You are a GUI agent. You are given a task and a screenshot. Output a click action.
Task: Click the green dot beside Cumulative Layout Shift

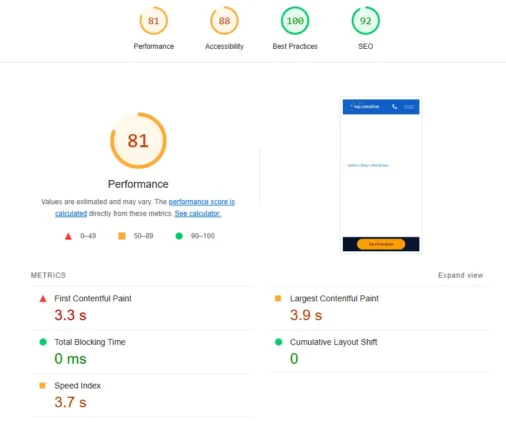pos(279,342)
